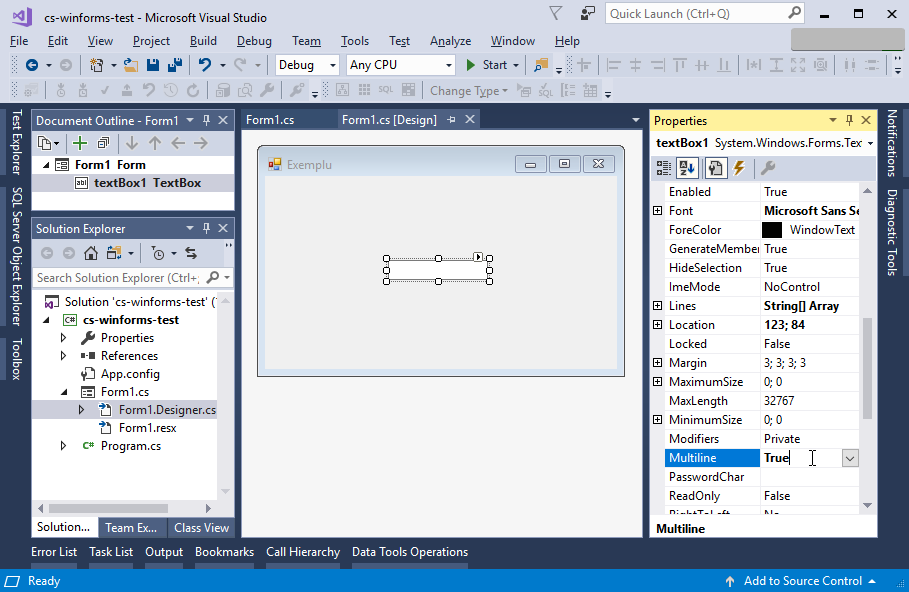
Task: Click the move down arrow in Document Outline
Action: click(x=132, y=143)
